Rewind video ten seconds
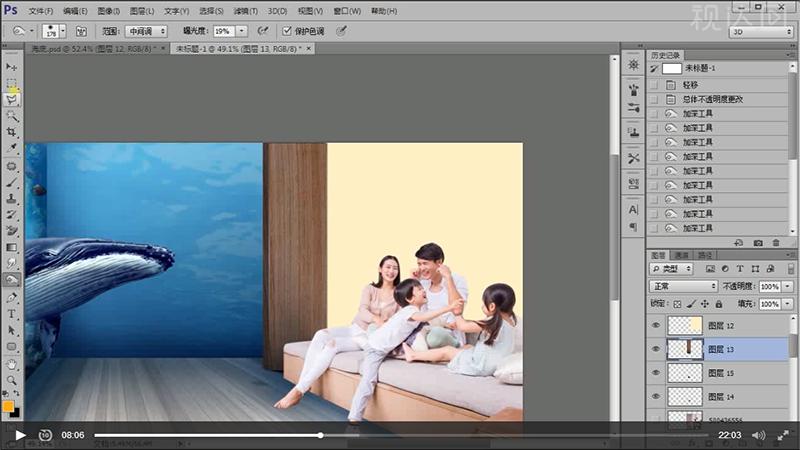Viewport: 800px width, 450px height. coord(45,435)
